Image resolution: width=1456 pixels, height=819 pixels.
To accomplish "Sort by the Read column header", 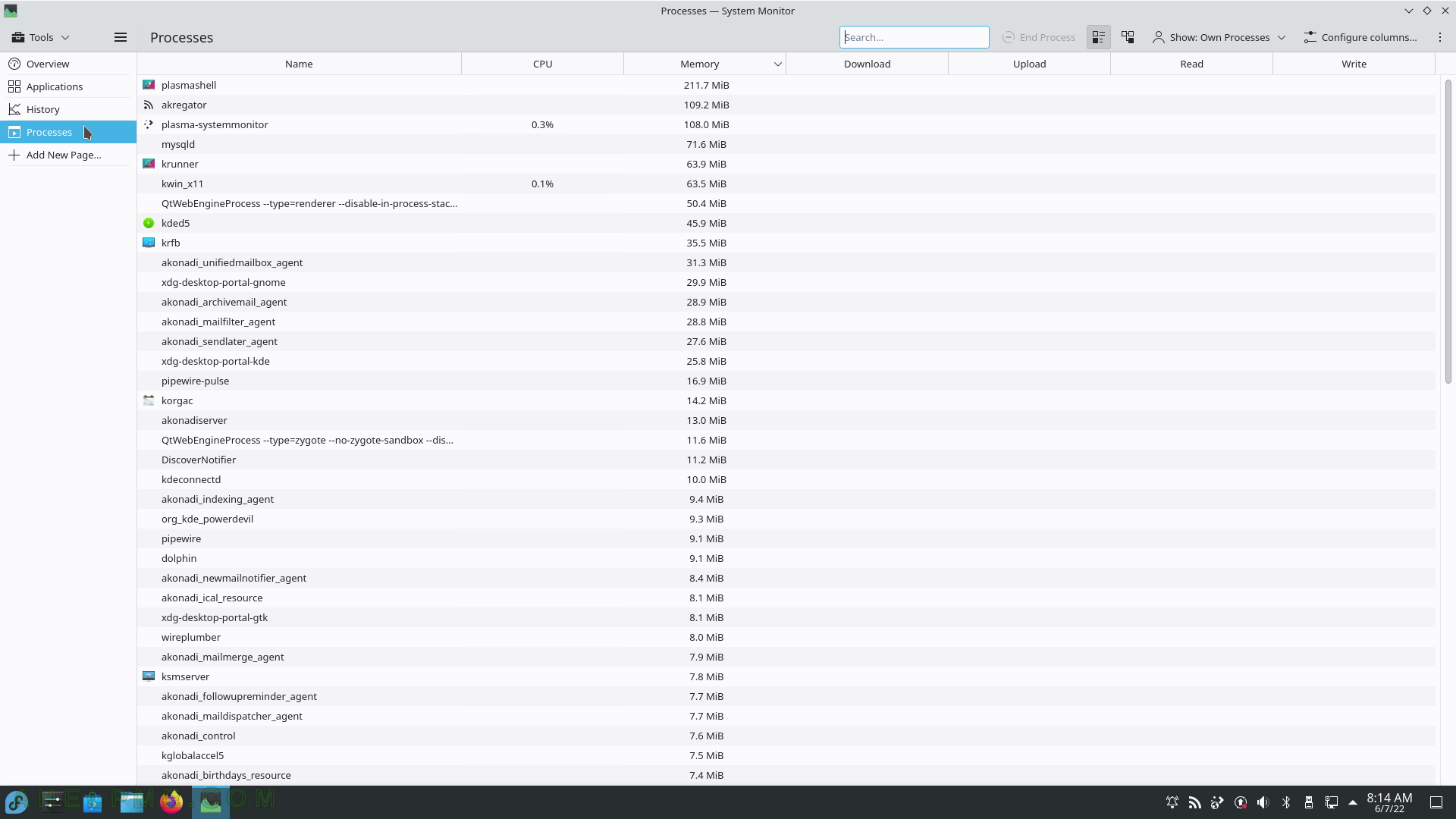I will tap(1191, 64).
